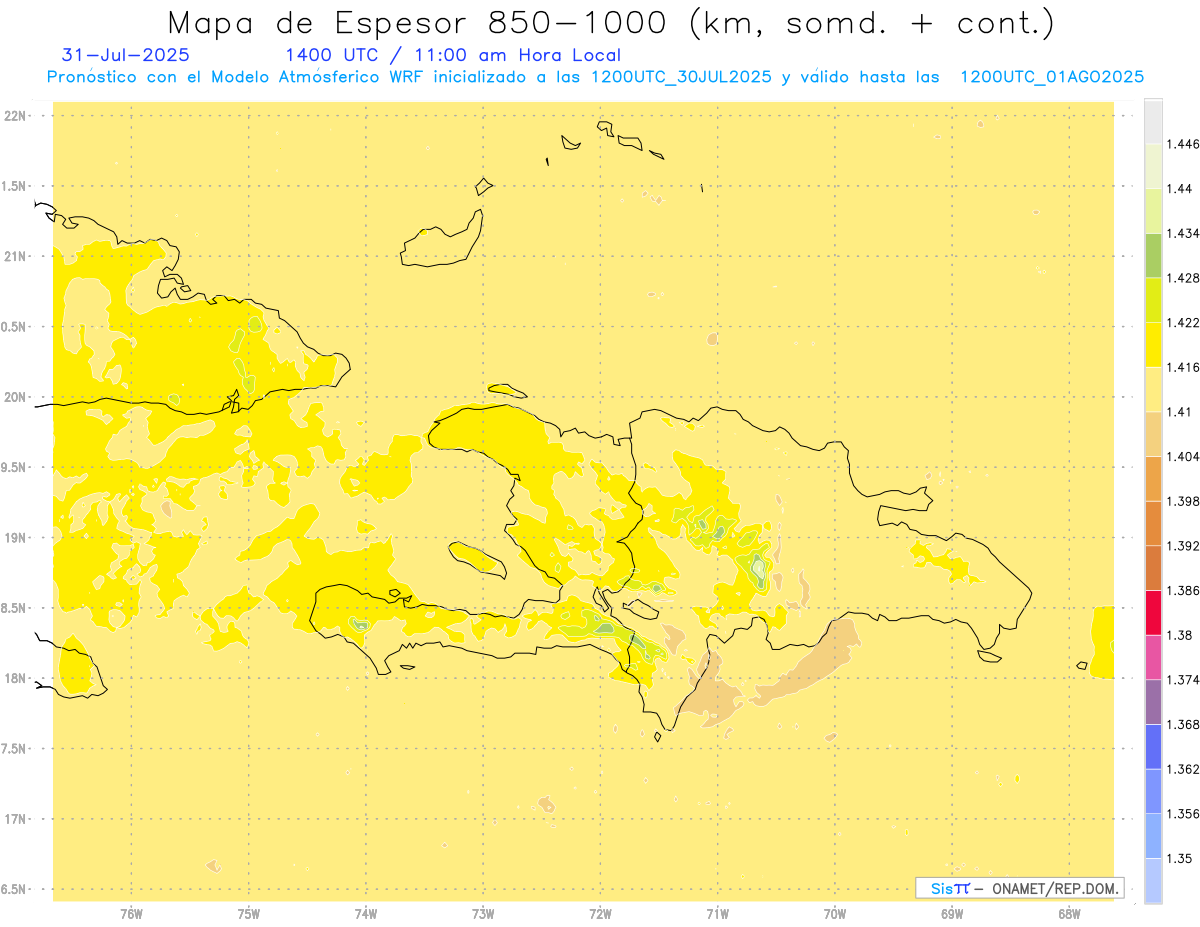The height and width of the screenshot is (927, 1200).
Task: Select the bright yellow segment between 1.422 and 1.416
Action: (1153, 345)
